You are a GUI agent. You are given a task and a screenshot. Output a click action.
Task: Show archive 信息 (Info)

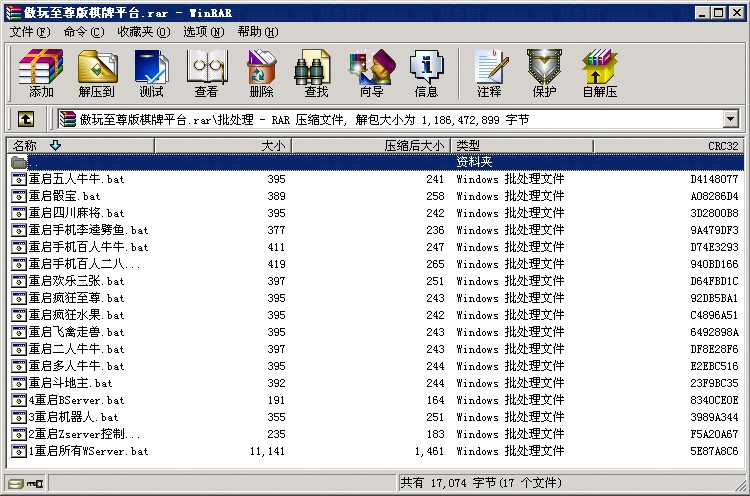tap(426, 73)
